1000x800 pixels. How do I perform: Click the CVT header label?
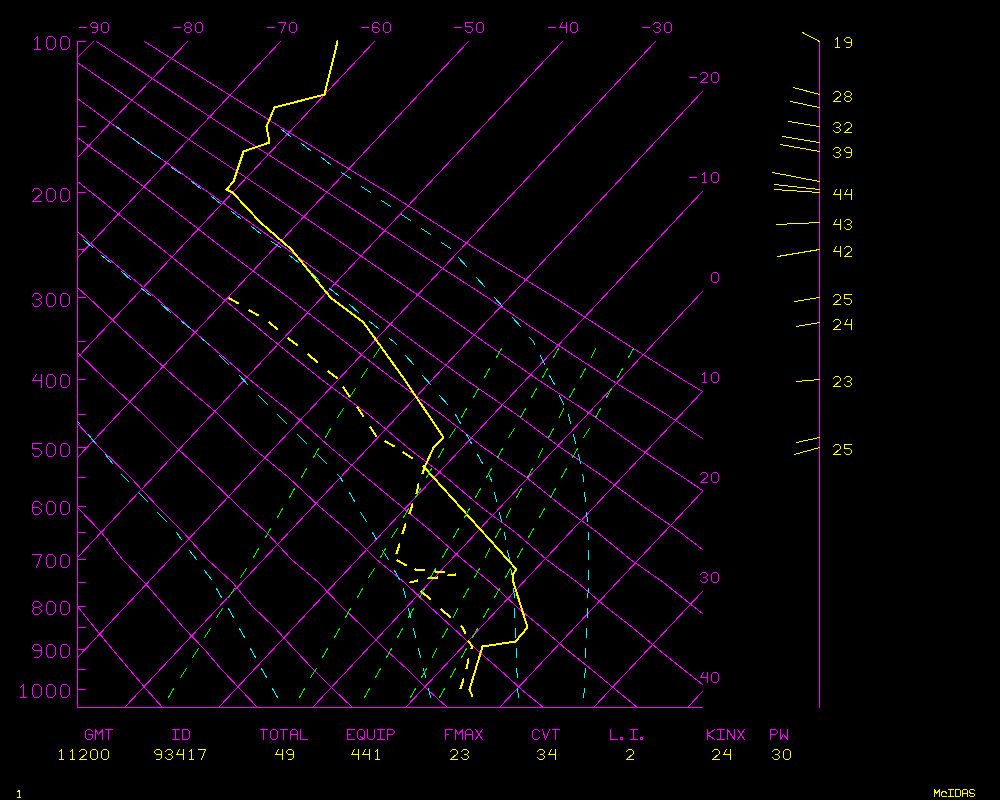(x=546, y=735)
